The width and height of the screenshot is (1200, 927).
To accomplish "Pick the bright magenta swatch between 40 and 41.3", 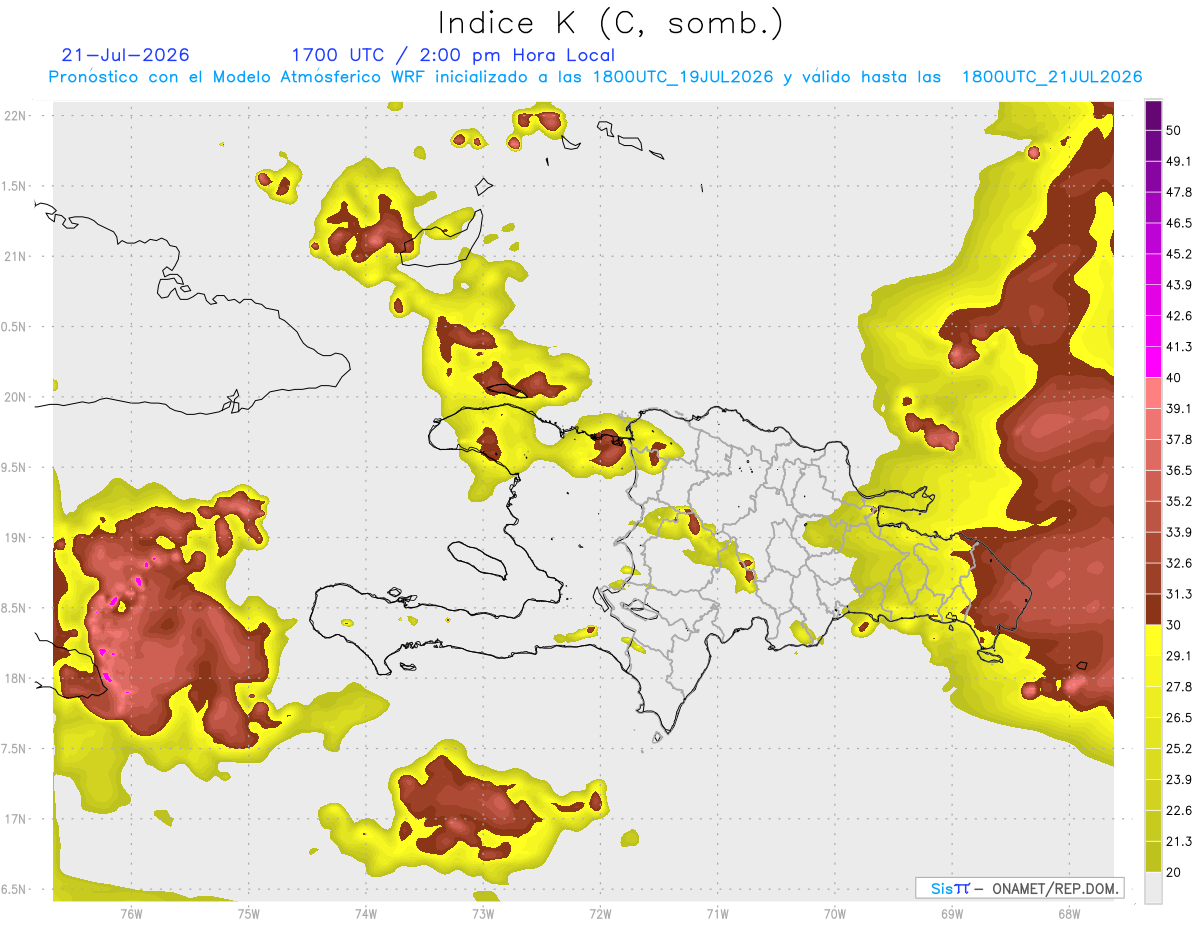I will [x=1153, y=362].
